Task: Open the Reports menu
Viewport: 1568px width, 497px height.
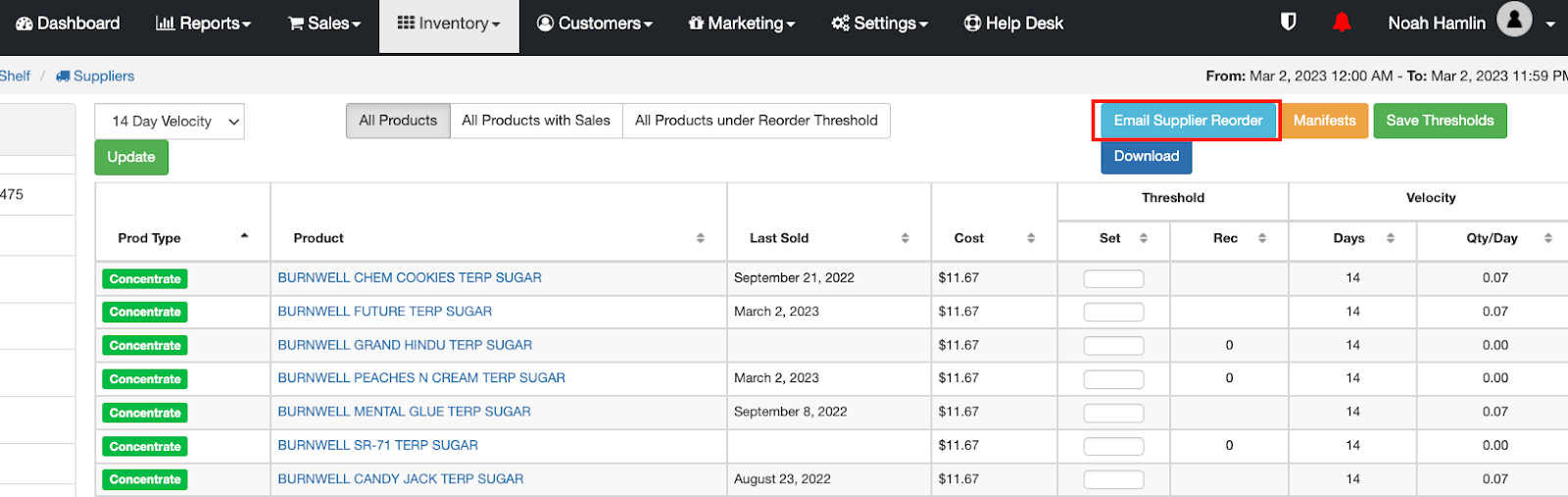Action: (x=203, y=23)
